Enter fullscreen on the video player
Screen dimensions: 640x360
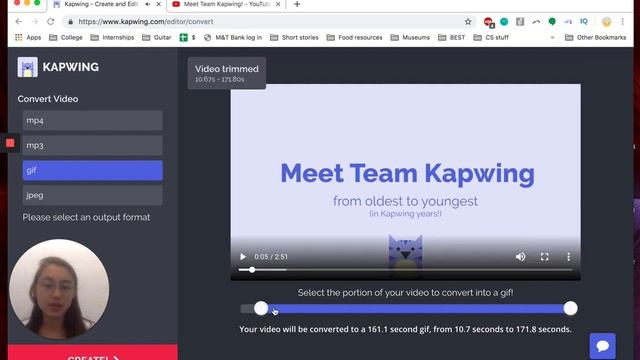coord(544,257)
